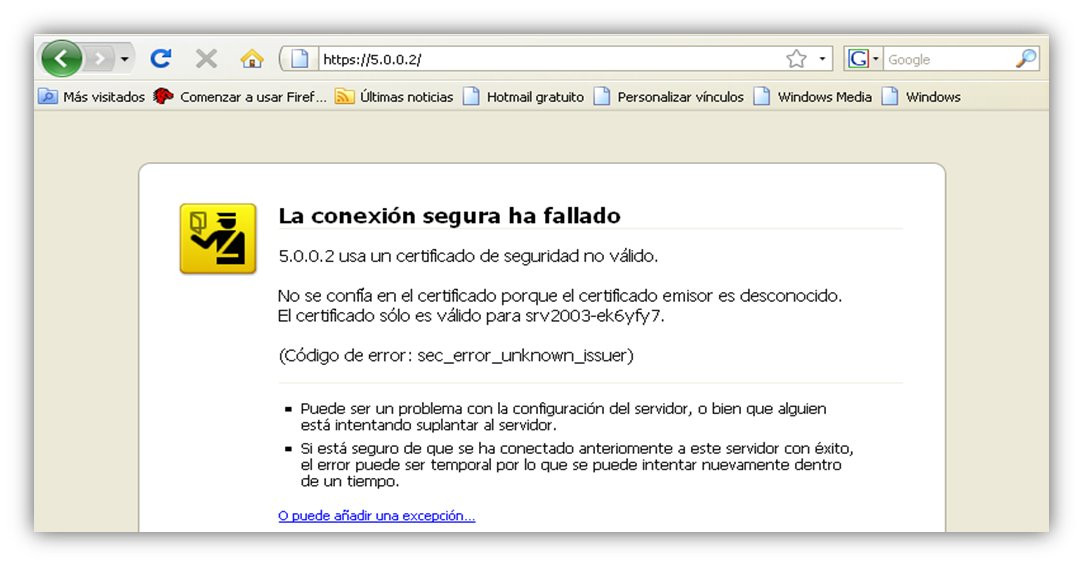1083x566 pixels.
Task: Click the heading La conexión segura ha fallado
Action: (x=449, y=216)
